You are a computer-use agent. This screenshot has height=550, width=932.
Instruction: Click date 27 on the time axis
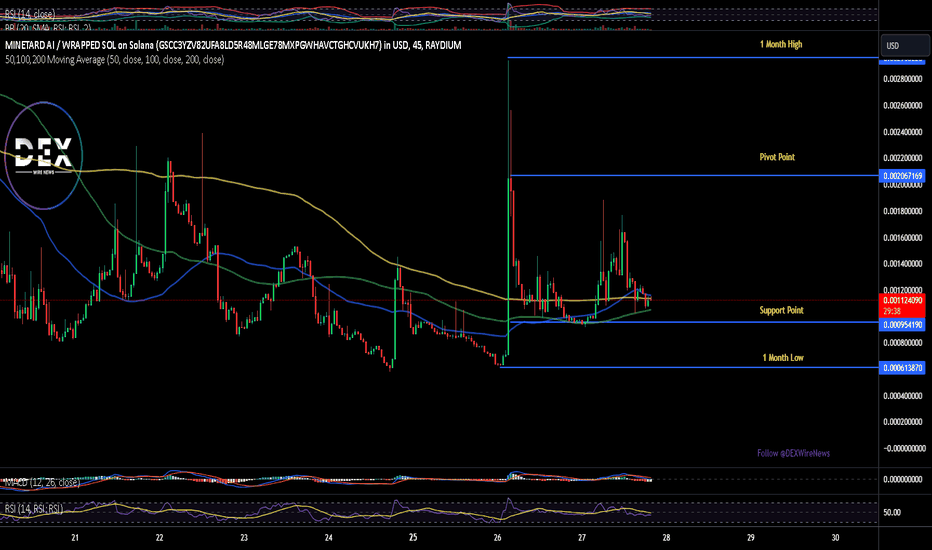582,538
